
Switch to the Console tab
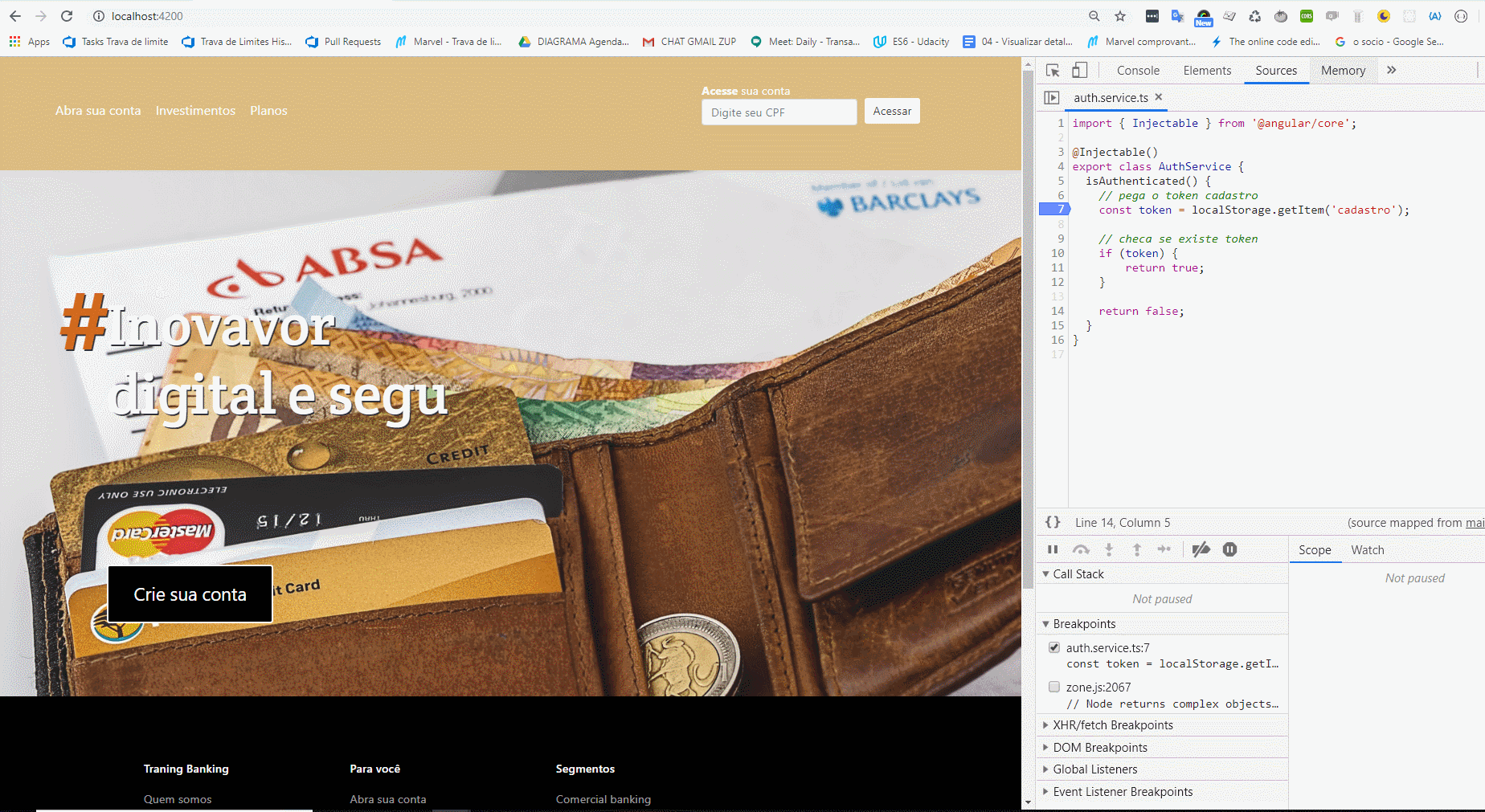(1138, 71)
